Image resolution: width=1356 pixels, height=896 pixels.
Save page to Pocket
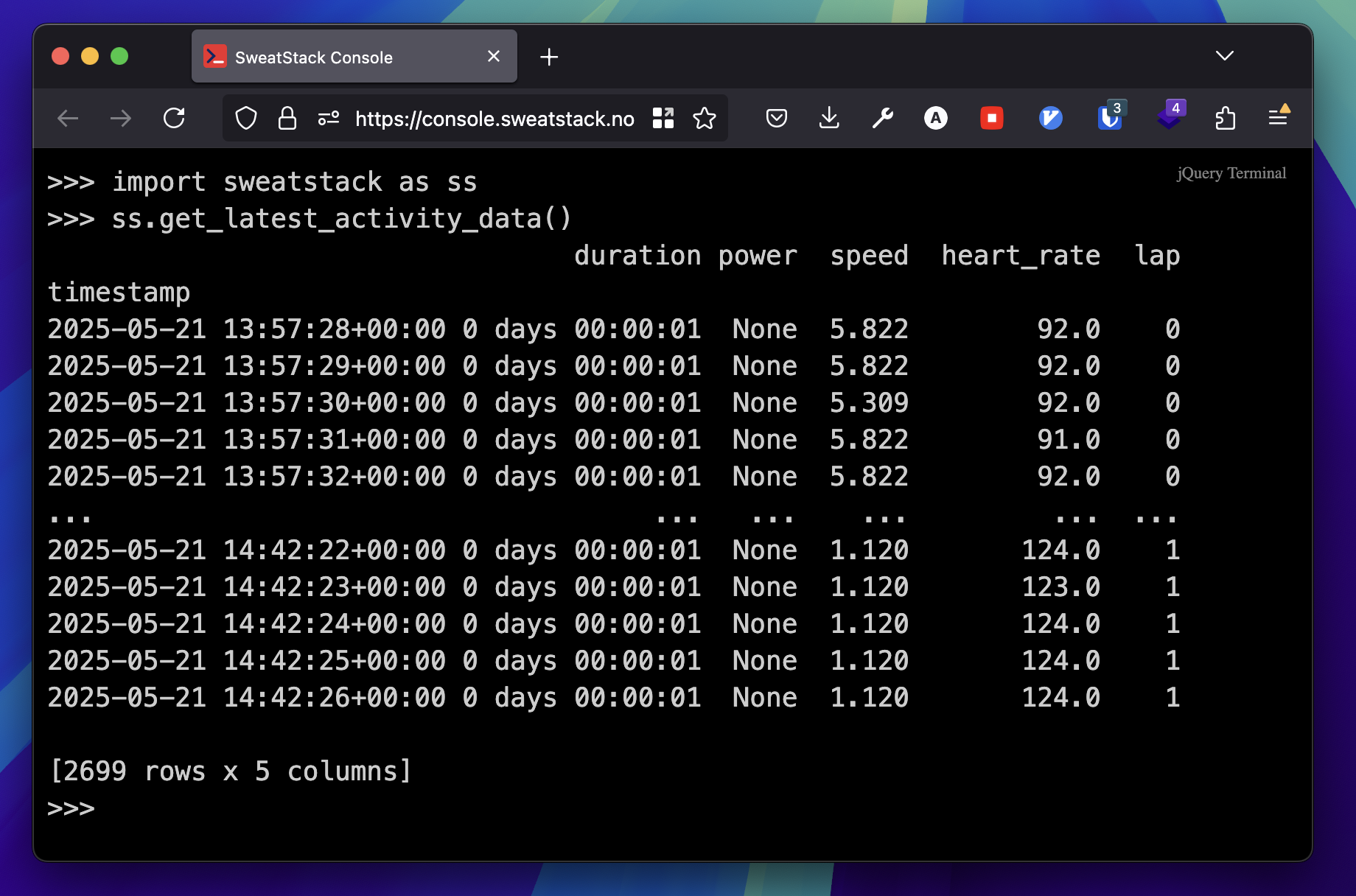coord(777,118)
